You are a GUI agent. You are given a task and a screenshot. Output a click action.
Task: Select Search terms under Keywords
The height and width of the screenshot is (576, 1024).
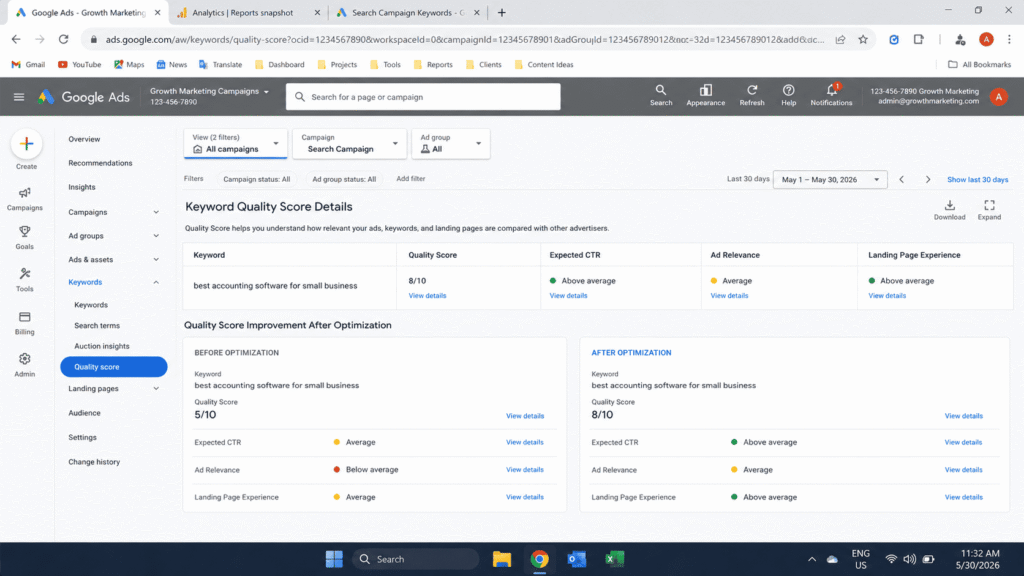tap(97, 325)
